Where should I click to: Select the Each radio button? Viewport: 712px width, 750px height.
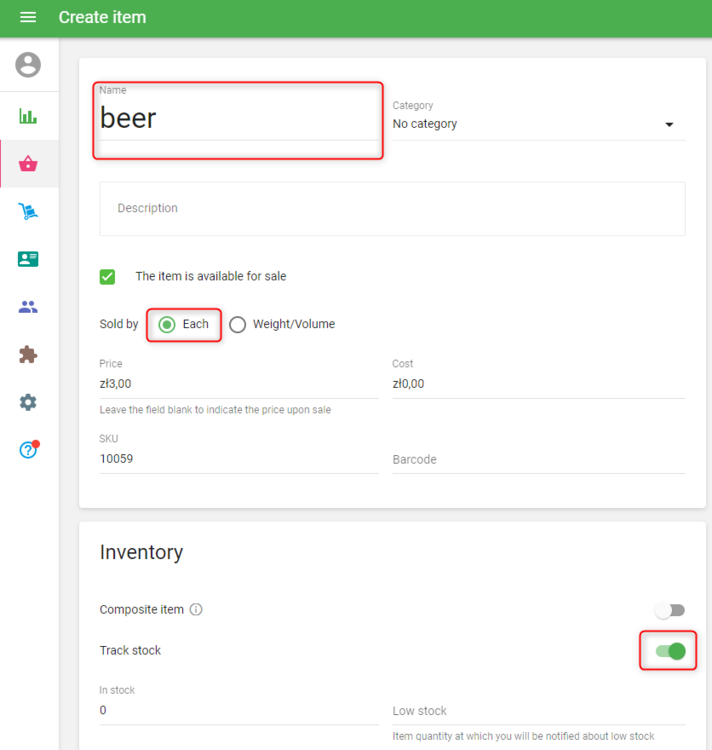(x=167, y=325)
